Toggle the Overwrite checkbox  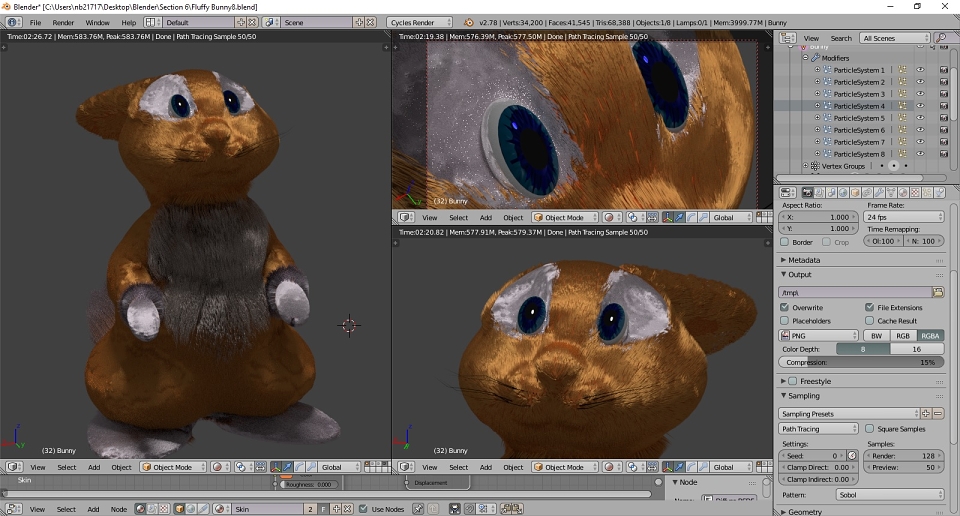(784, 307)
